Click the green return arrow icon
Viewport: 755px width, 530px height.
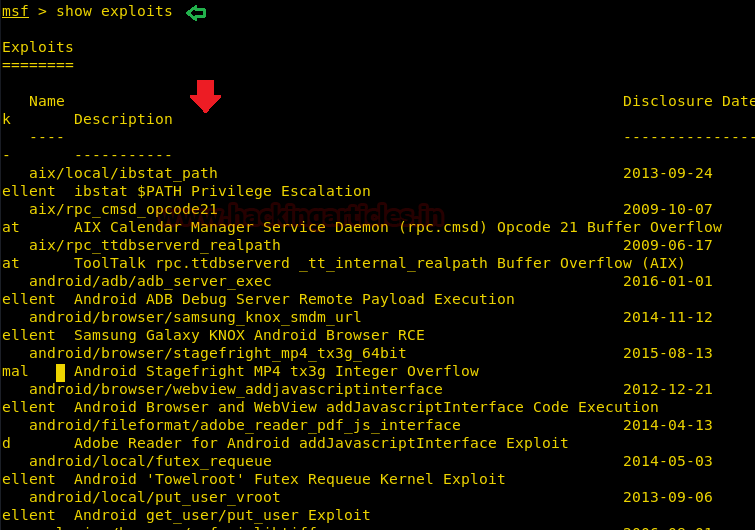(196, 13)
